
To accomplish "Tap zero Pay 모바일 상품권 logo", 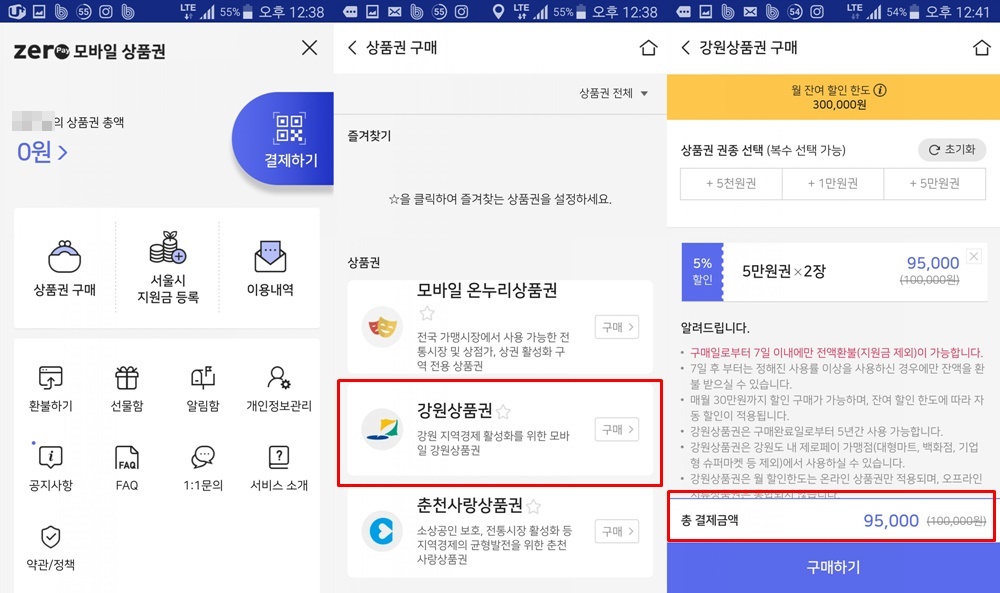I will (89, 51).
